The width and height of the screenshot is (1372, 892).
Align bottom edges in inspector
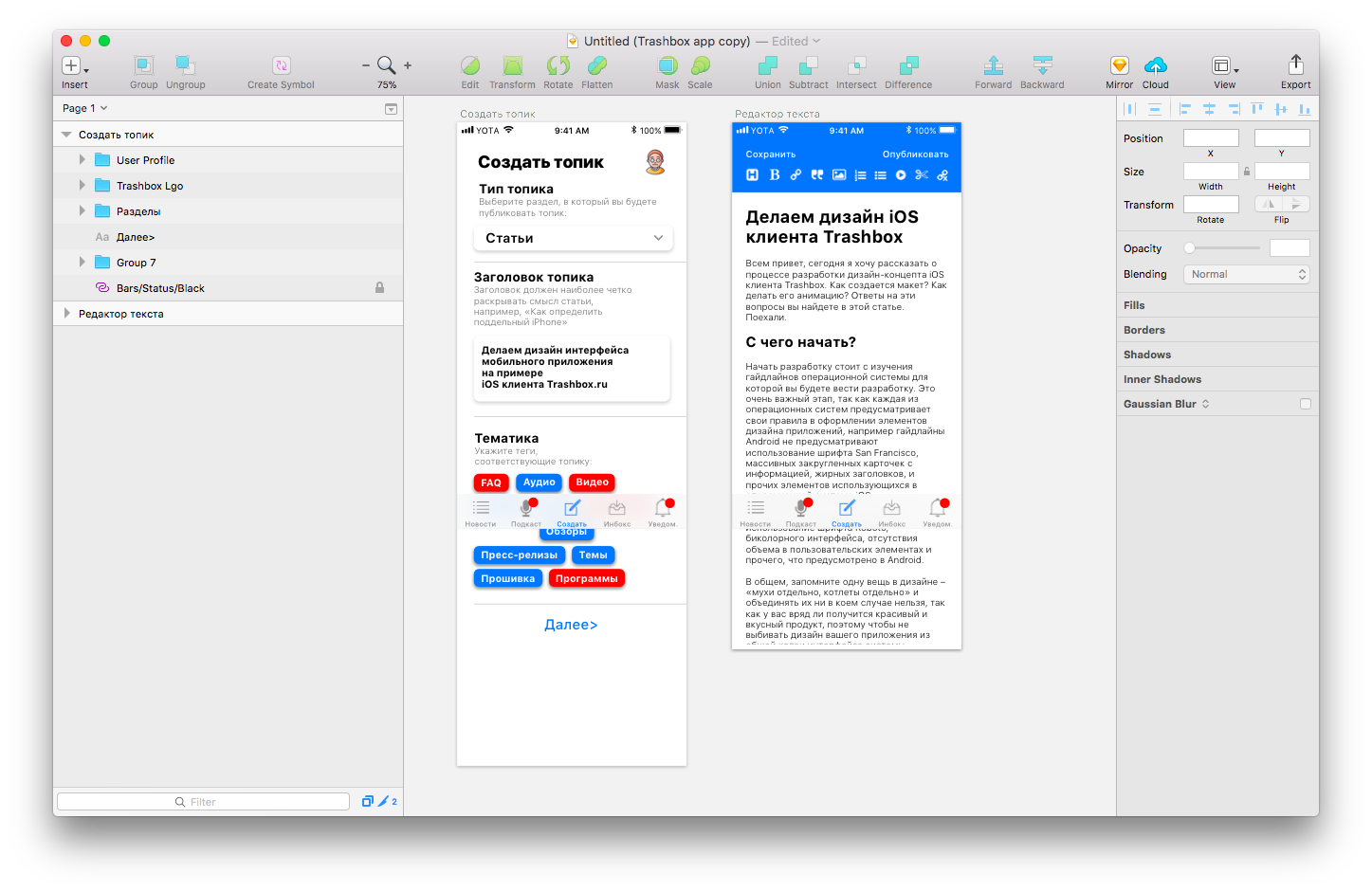(x=1305, y=109)
